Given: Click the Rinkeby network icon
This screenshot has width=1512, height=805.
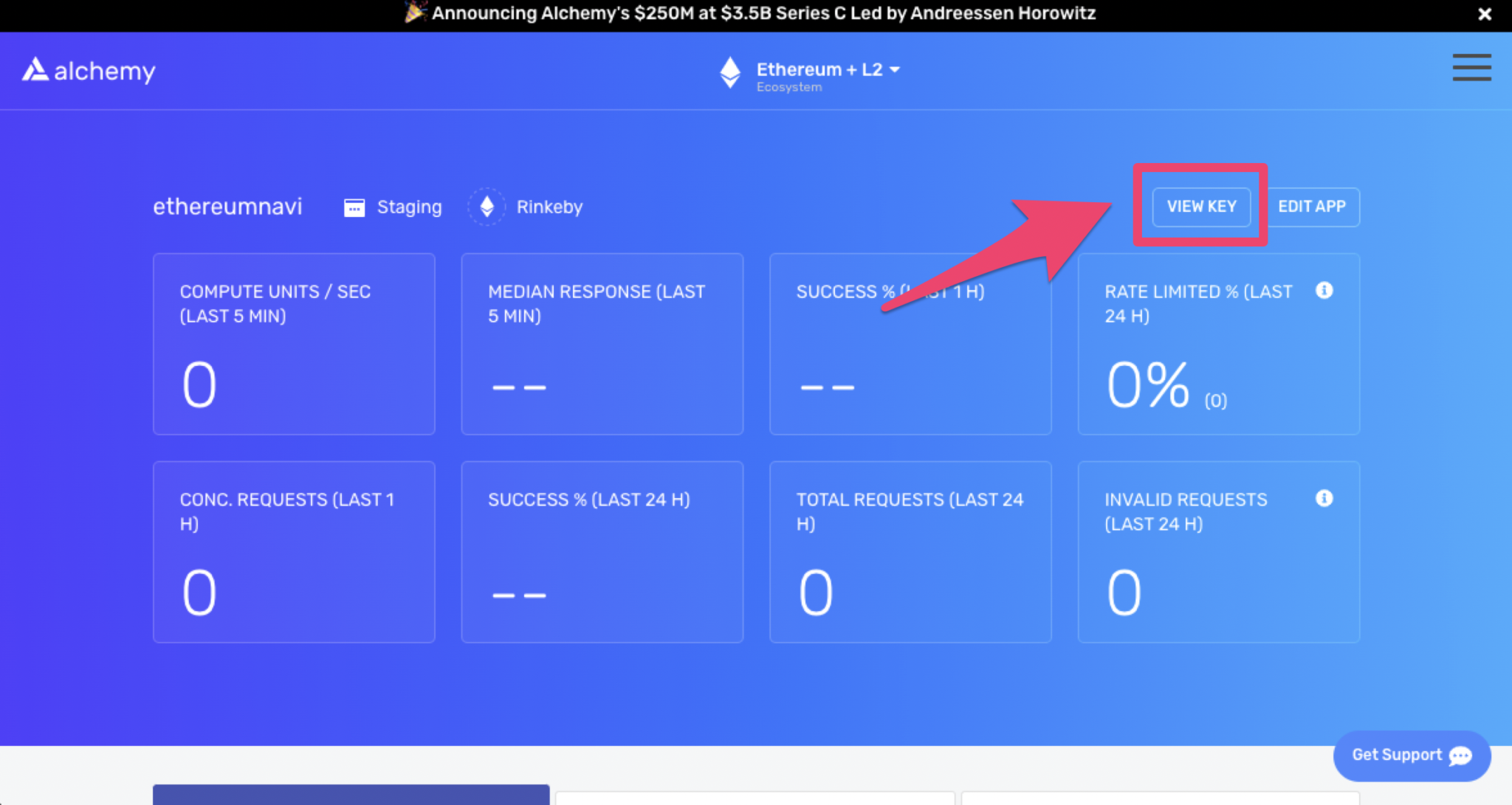Looking at the screenshot, I should tap(487, 207).
